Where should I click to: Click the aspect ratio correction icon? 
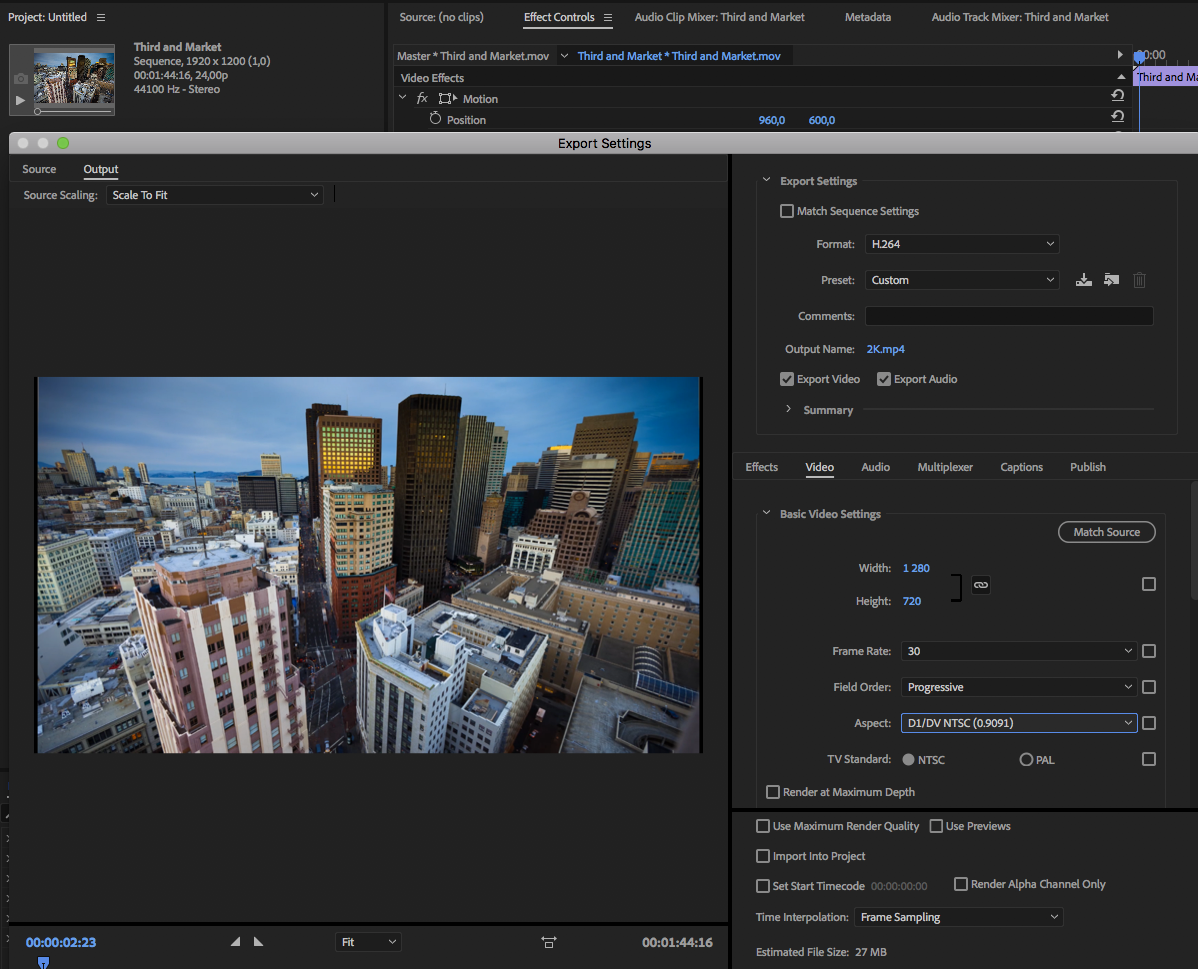pos(549,942)
